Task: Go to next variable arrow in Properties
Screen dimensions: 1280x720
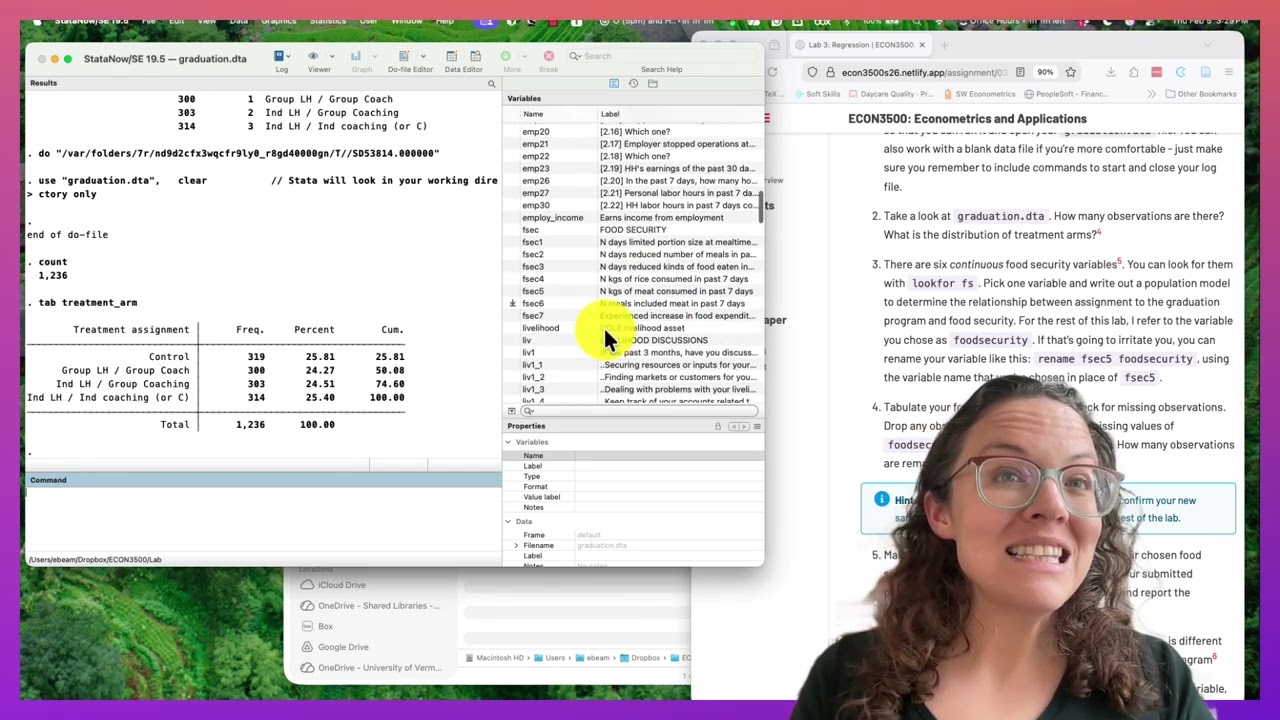Action: 743,426
